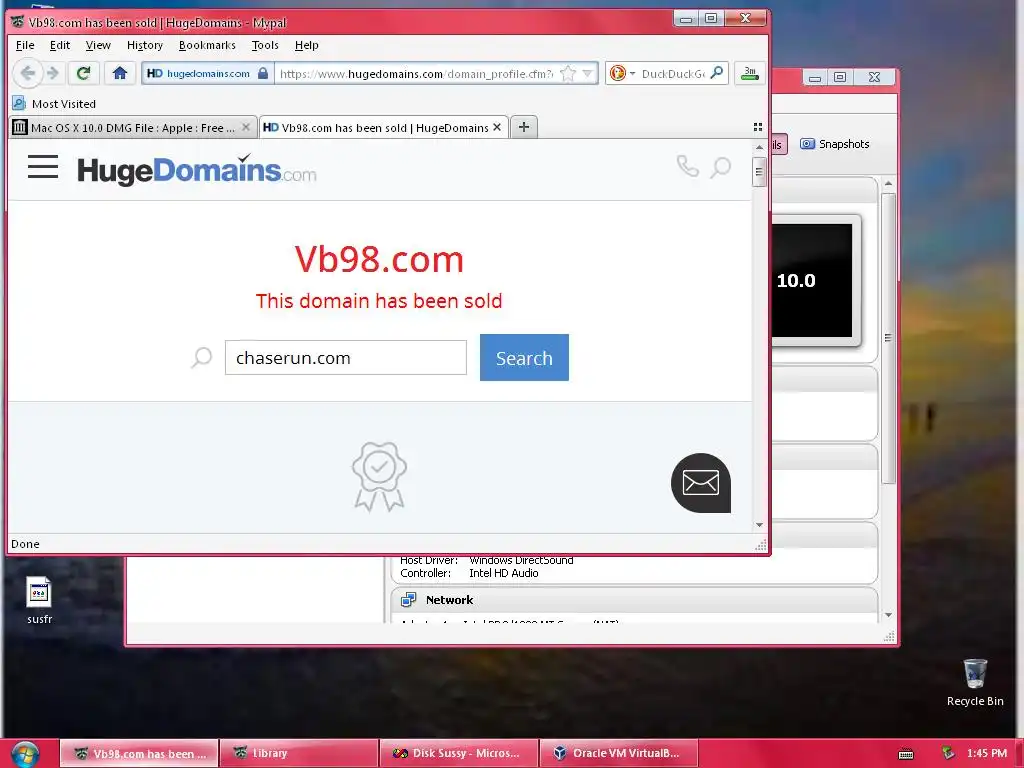Open the File menu

tap(25, 45)
